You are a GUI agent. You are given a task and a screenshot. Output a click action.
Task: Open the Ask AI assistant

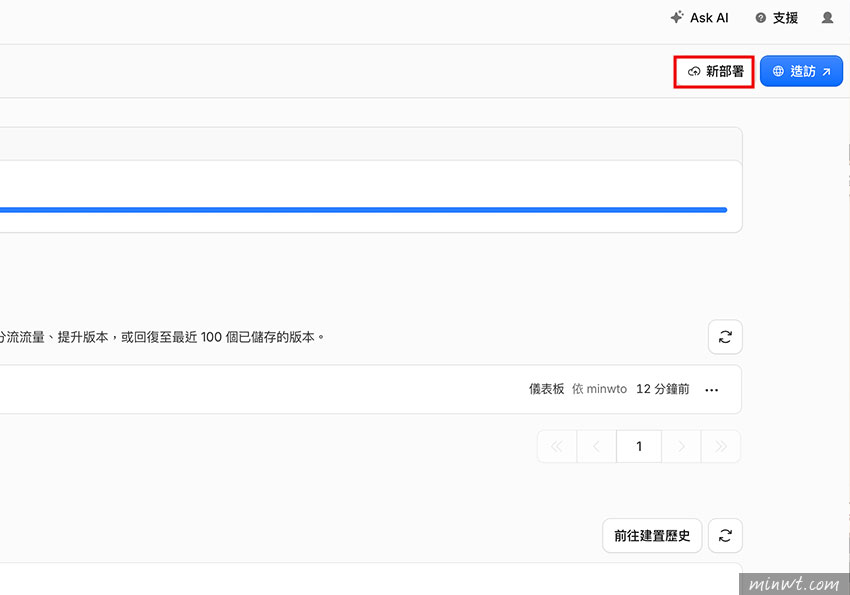(699, 18)
